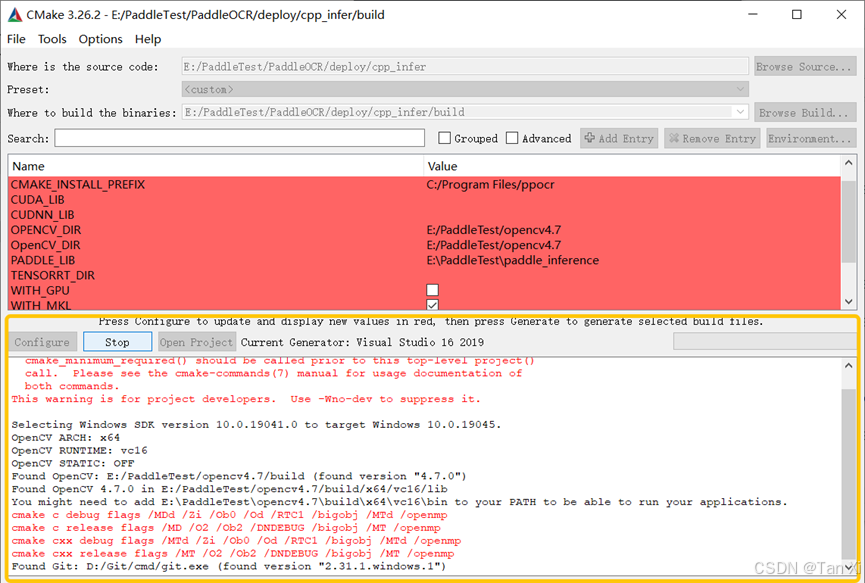Viewport: 865px width, 583px height.
Task: Select the CUDA_LIB entry
Action: tap(424, 200)
